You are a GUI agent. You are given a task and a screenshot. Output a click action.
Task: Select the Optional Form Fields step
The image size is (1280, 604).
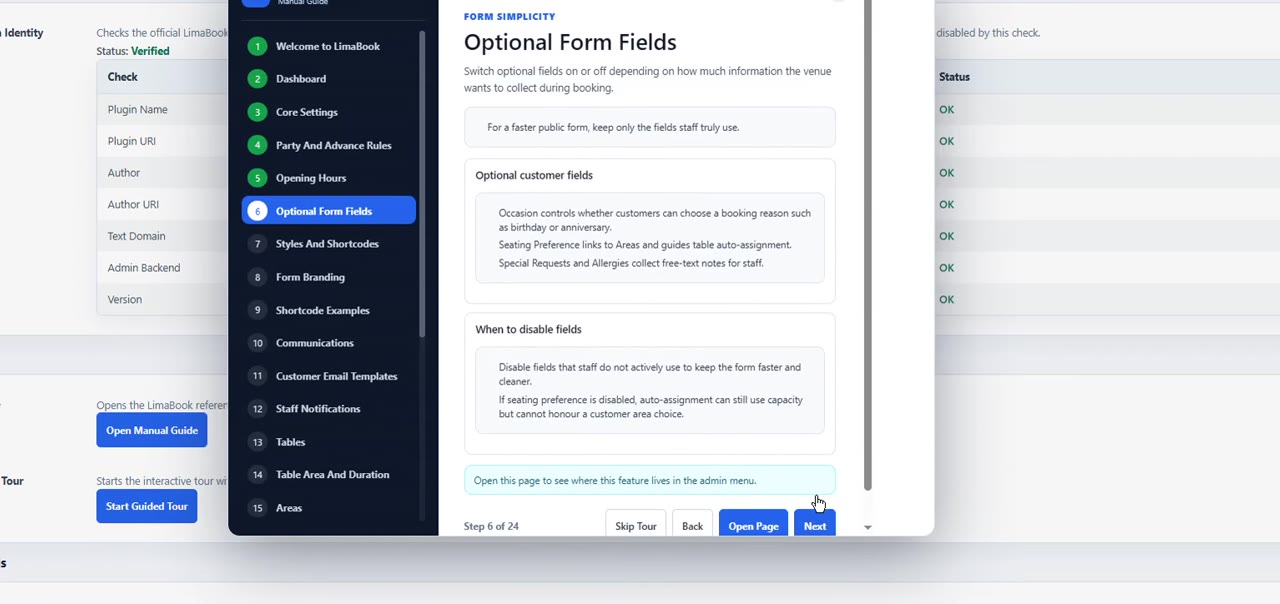[328, 211]
